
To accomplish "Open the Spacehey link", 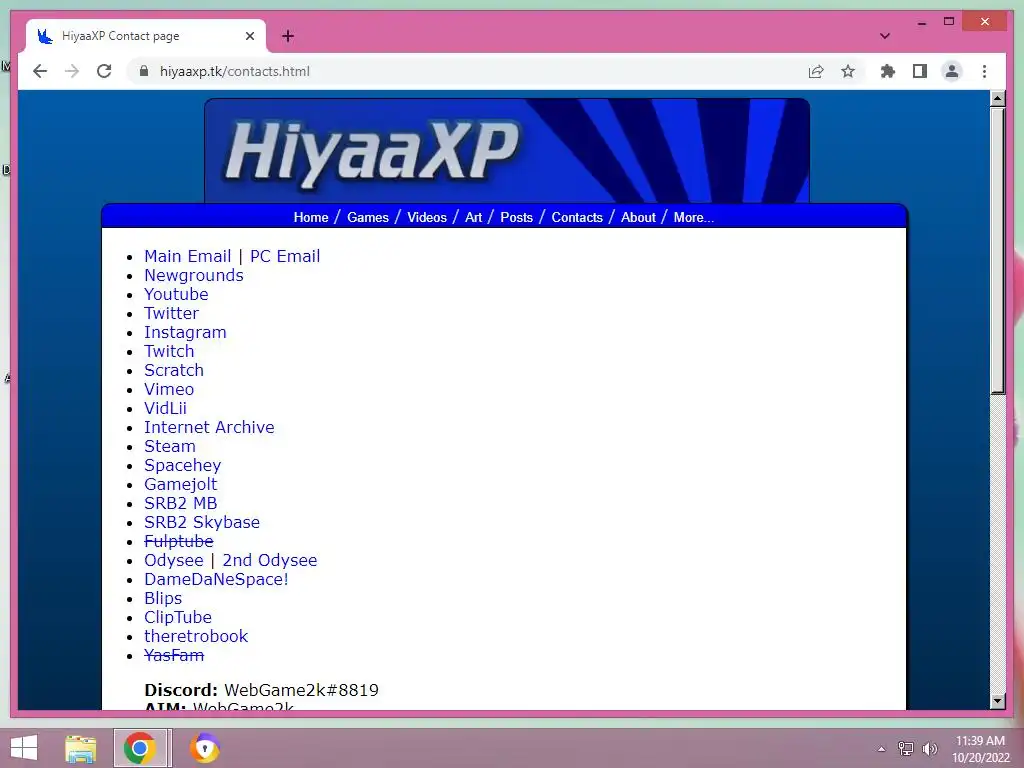I will [x=182, y=465].
